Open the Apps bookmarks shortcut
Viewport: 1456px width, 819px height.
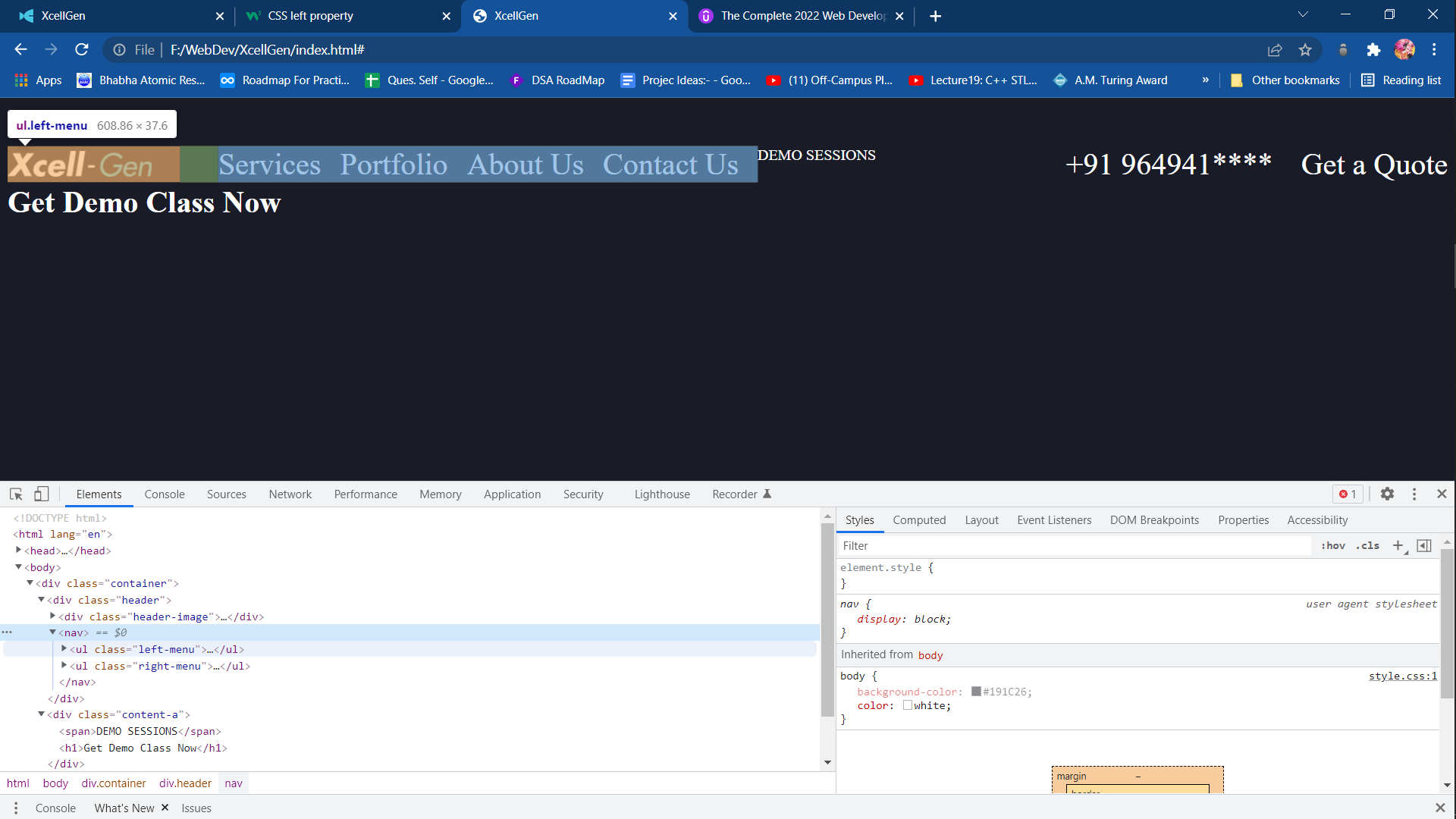click(38, 80)
